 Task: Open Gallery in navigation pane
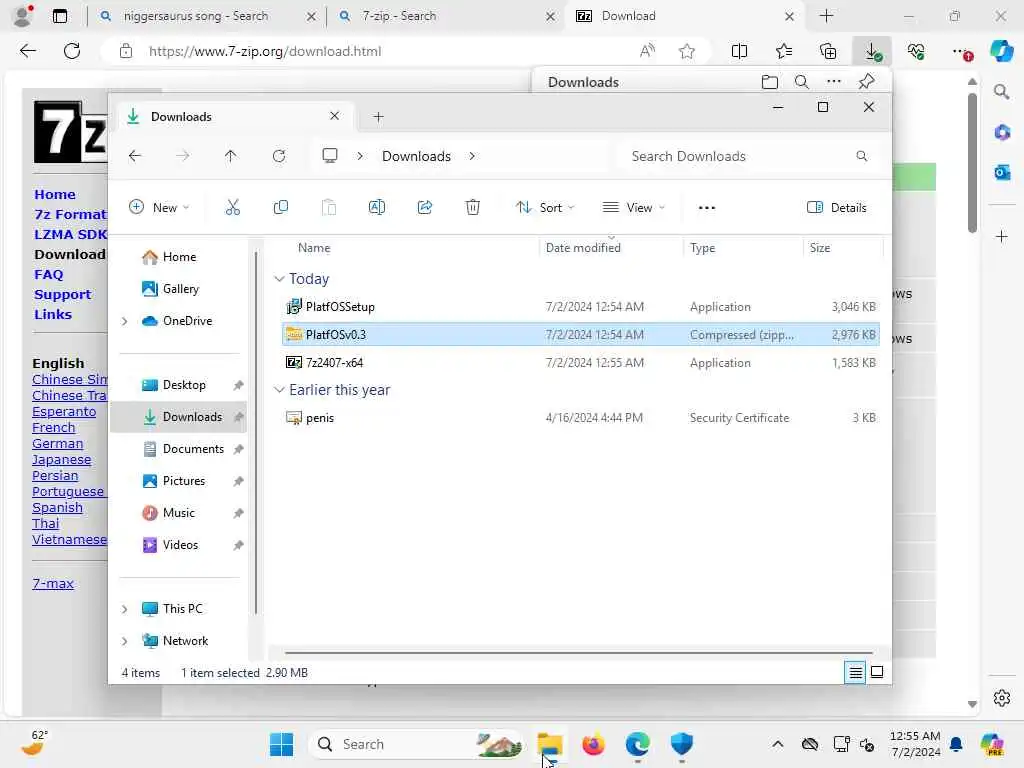coord(179,289)
